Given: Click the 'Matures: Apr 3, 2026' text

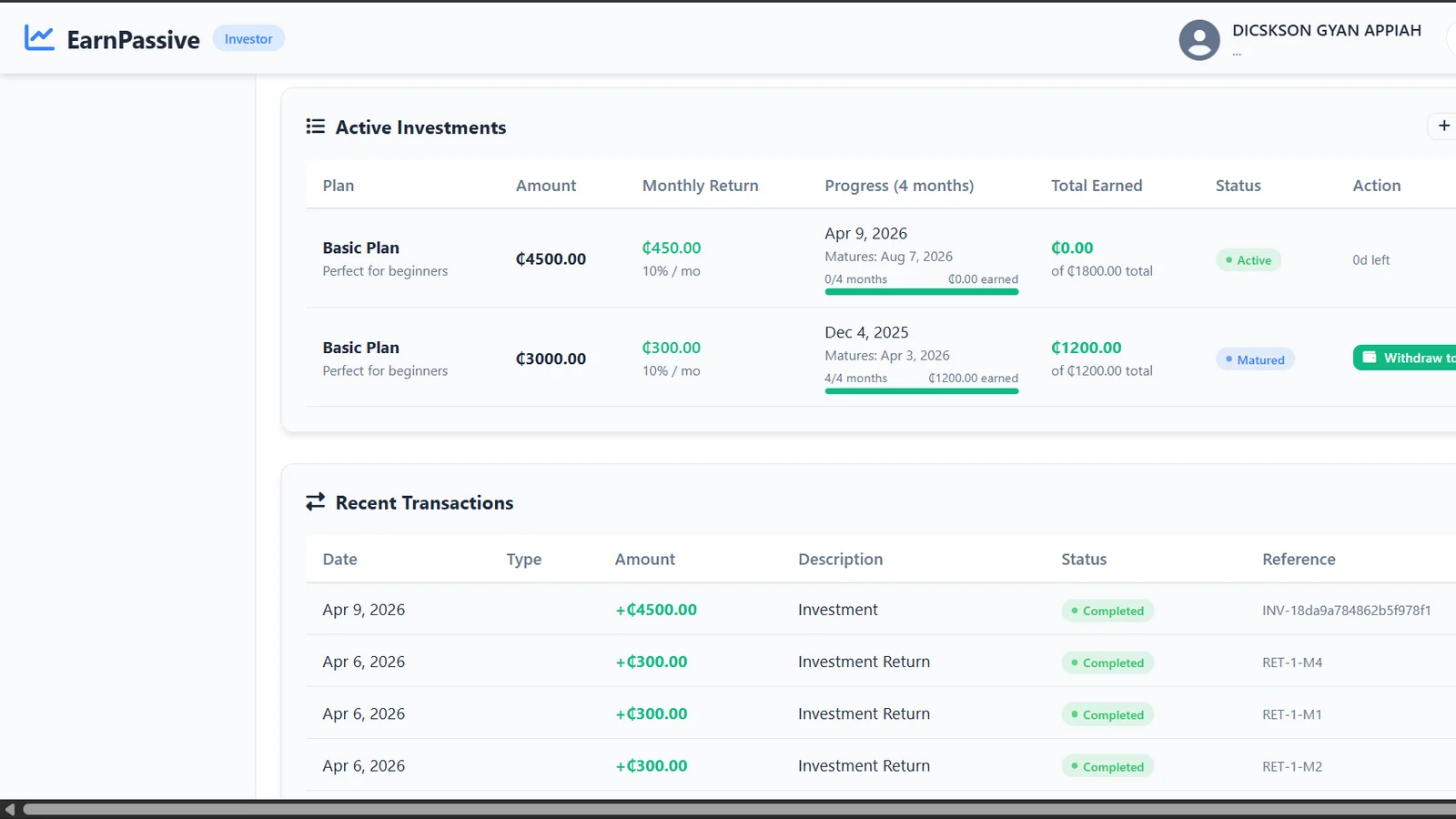Looking at the screenshot, I should 887,356.
